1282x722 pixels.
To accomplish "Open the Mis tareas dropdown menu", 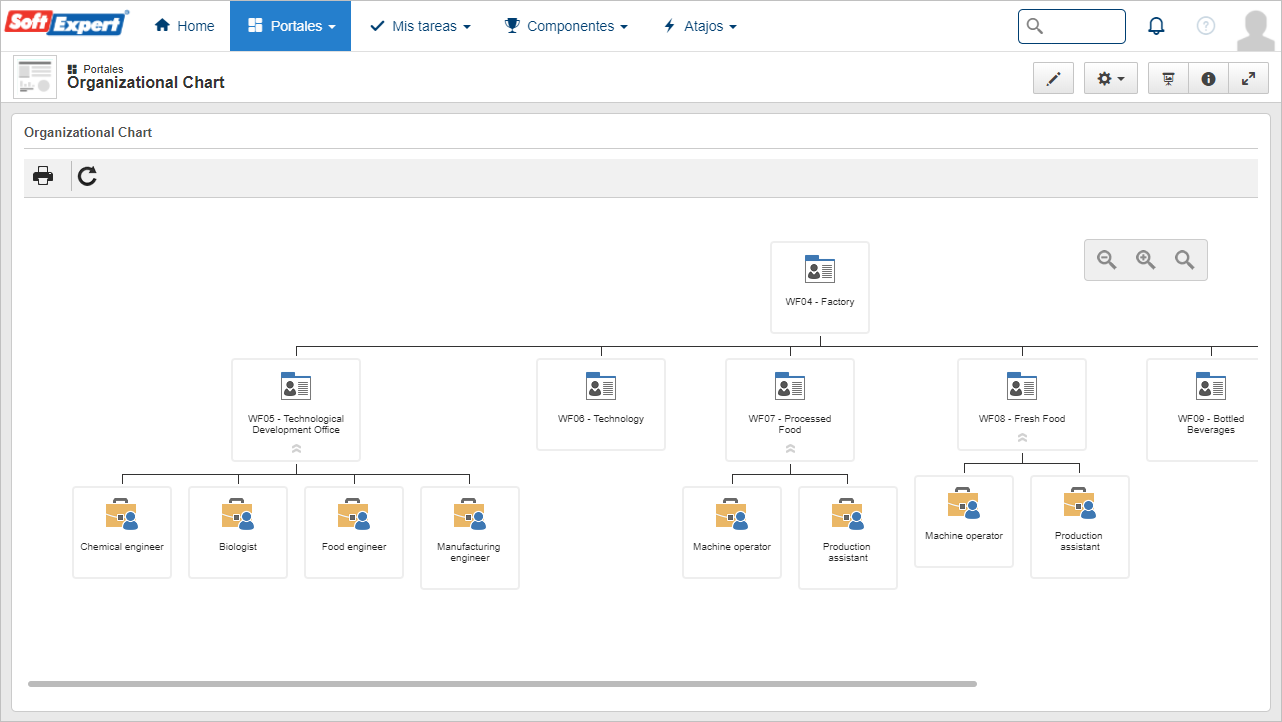I will click(x=420, y=26).
